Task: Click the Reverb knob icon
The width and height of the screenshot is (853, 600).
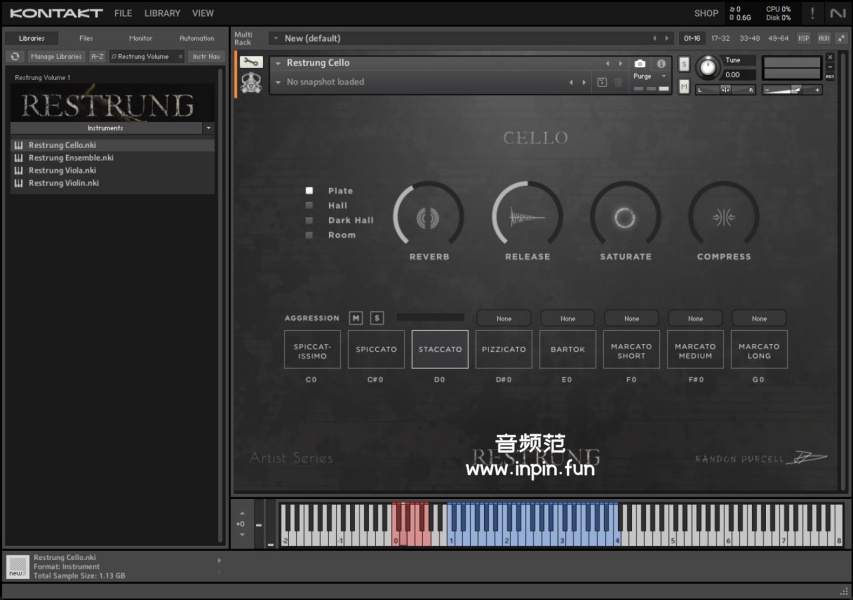Action: click(429, 217)
